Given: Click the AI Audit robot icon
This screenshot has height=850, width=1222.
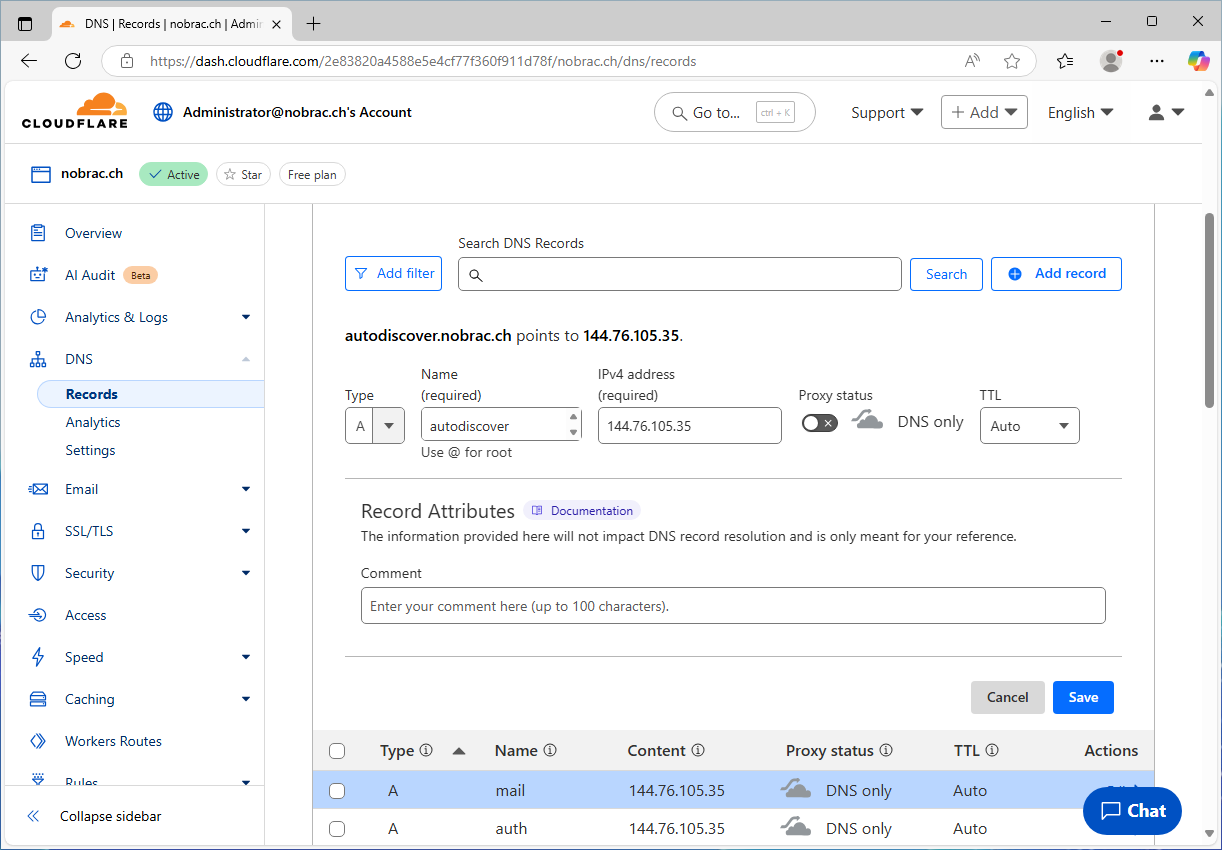Looking at the screenshot, I should (38, 275).
